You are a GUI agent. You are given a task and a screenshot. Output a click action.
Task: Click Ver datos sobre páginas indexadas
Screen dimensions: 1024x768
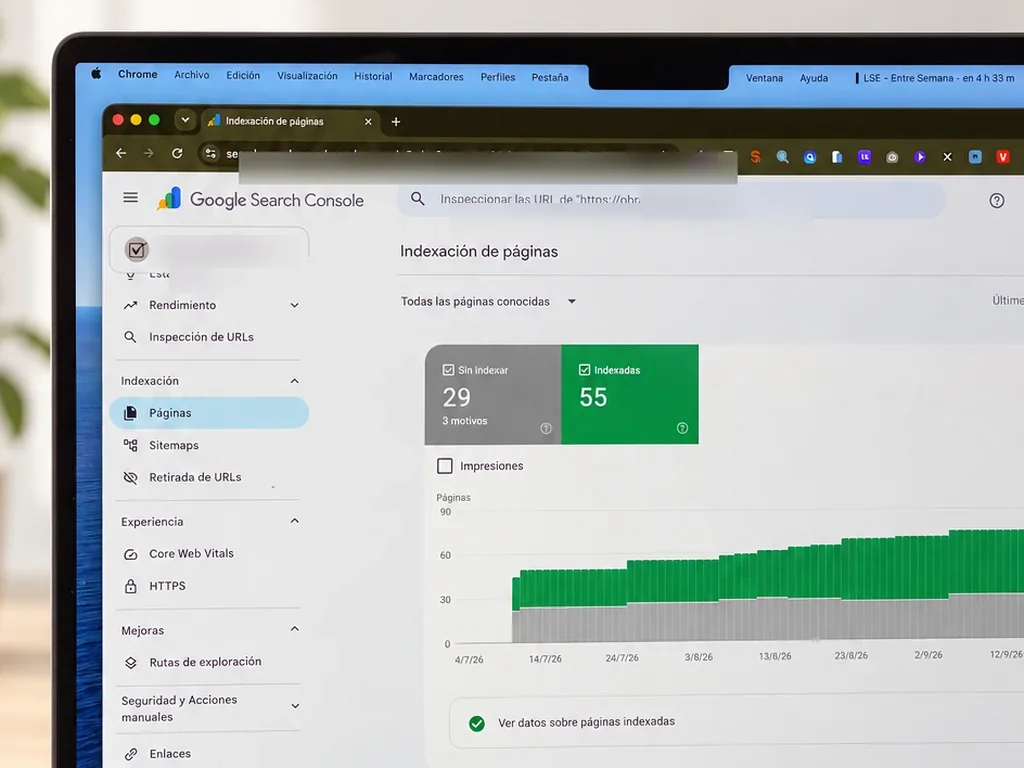click(586, 722)
